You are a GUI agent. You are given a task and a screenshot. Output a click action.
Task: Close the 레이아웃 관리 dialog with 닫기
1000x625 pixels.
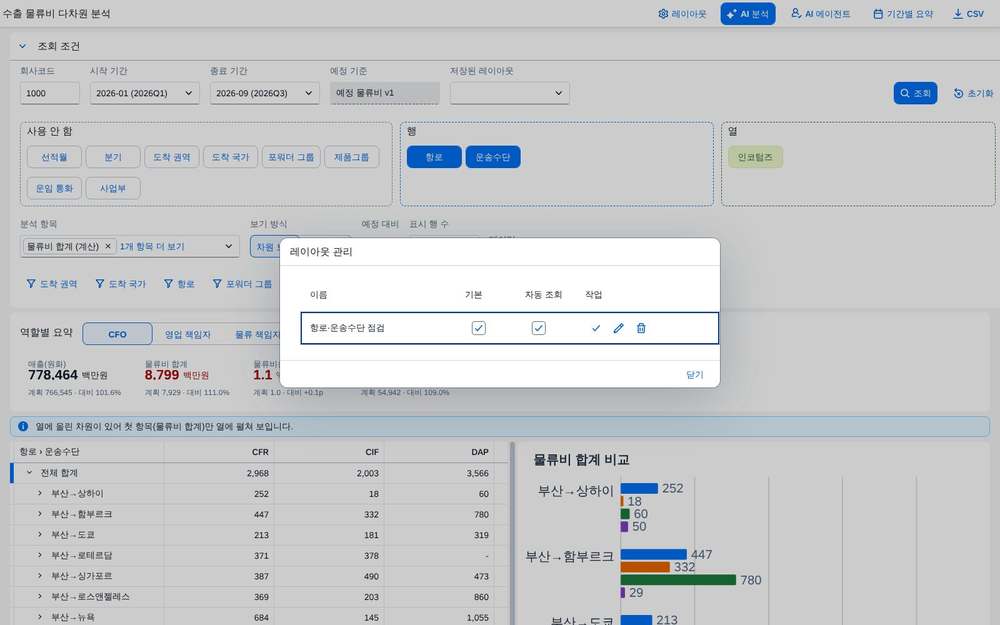(x=695, y=374)
